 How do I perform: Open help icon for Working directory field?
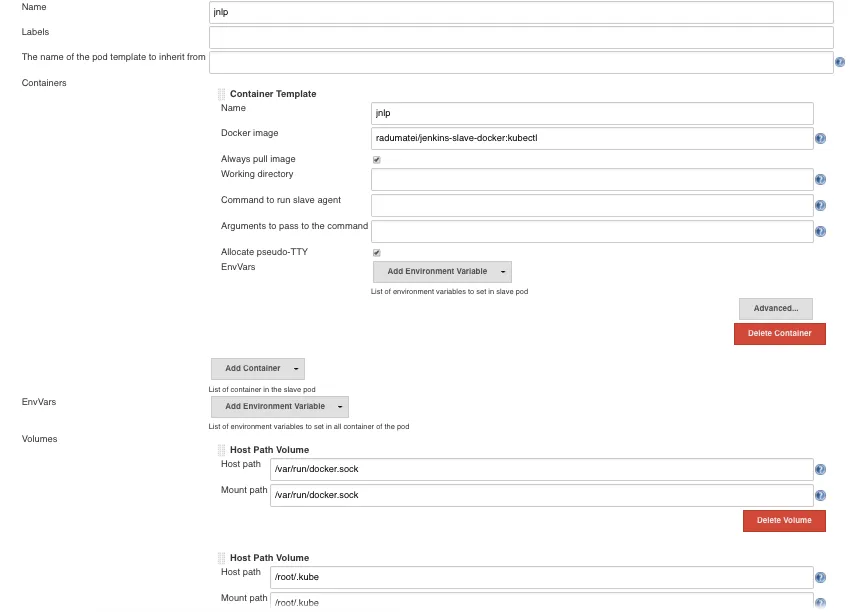pos(820,179)
